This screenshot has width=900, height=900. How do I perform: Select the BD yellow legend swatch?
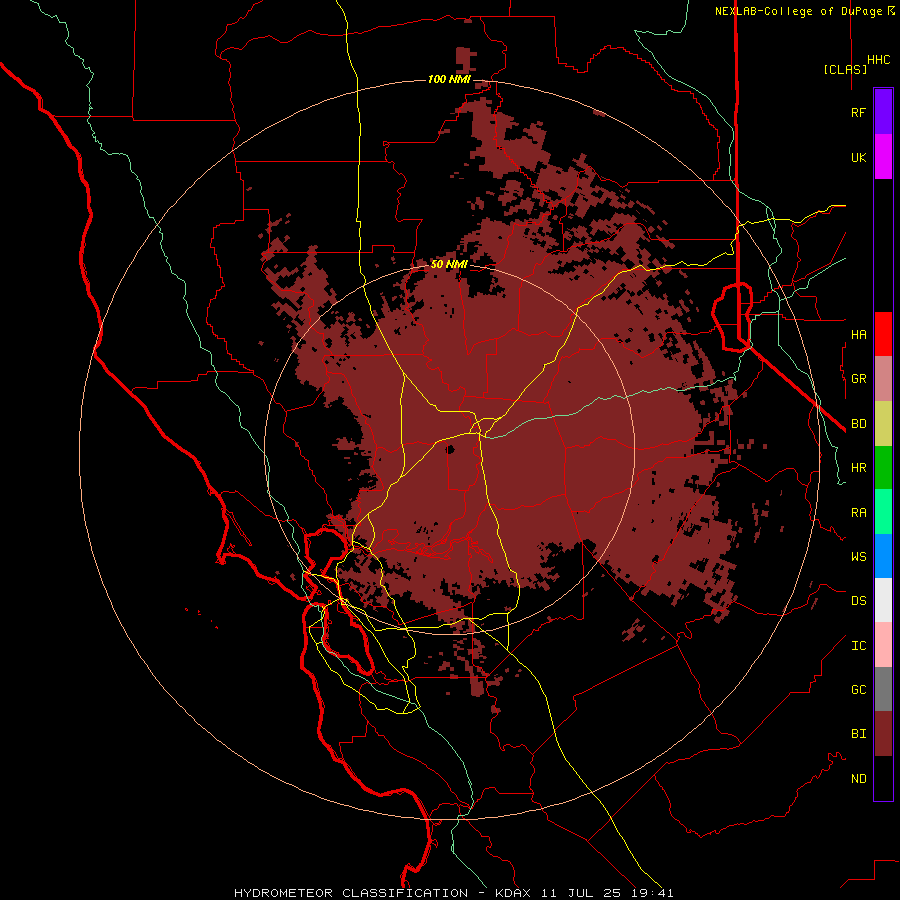(883, 424)
